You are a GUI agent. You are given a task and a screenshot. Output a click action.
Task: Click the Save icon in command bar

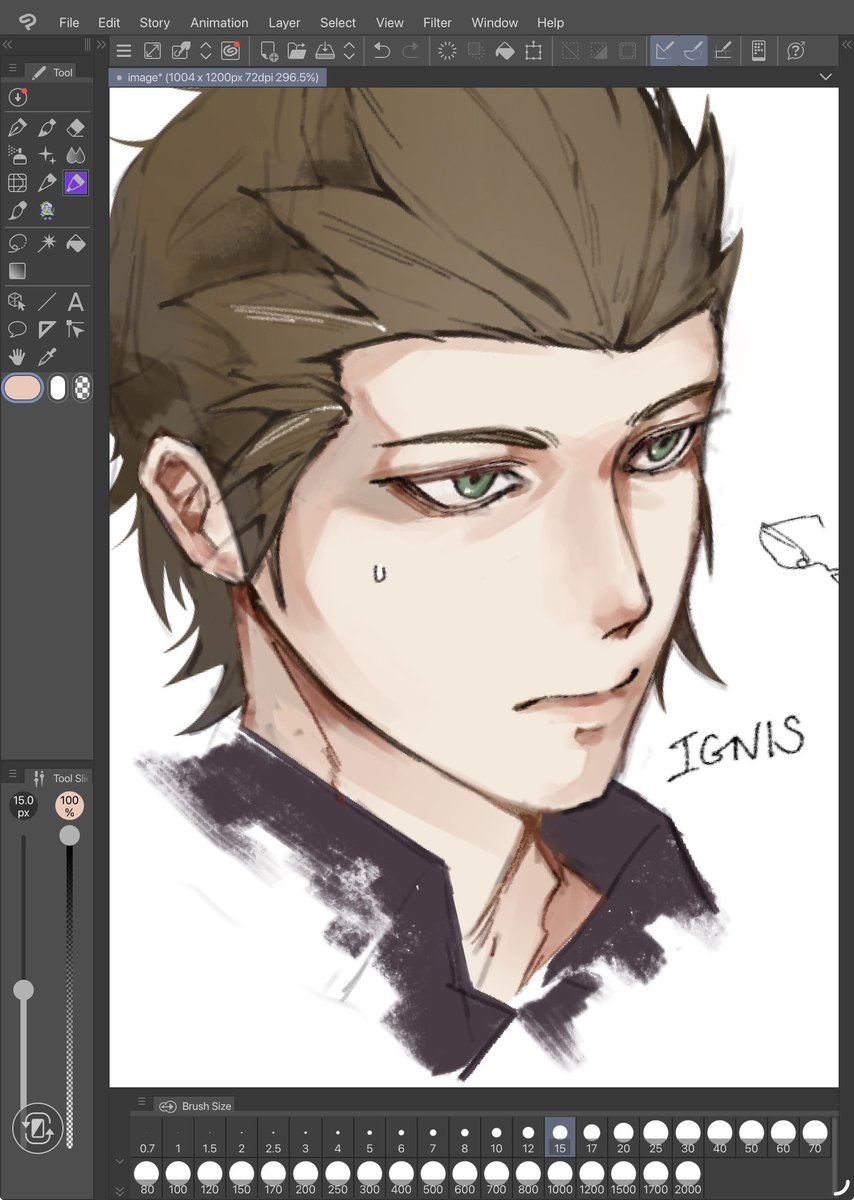pos(325,51)
